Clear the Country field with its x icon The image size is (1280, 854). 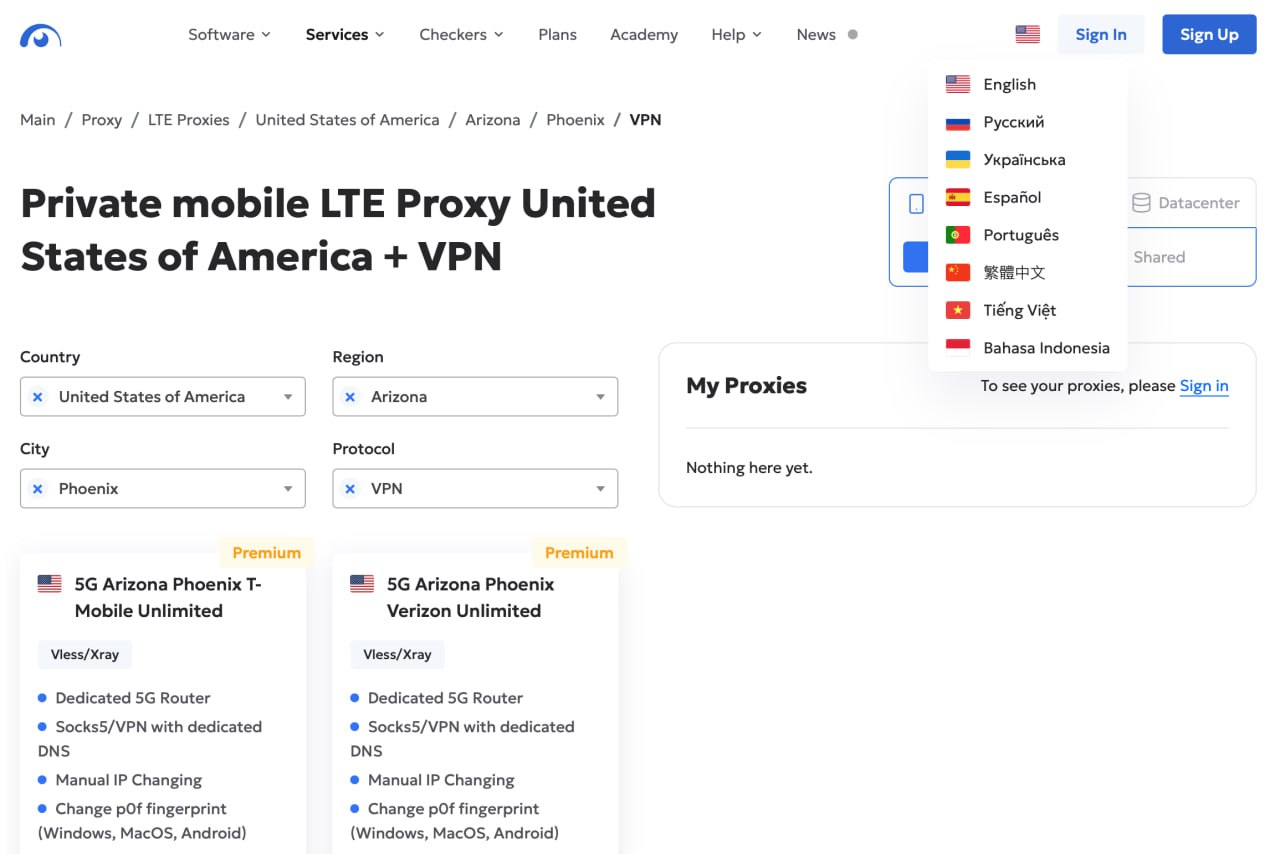[38, 397]
